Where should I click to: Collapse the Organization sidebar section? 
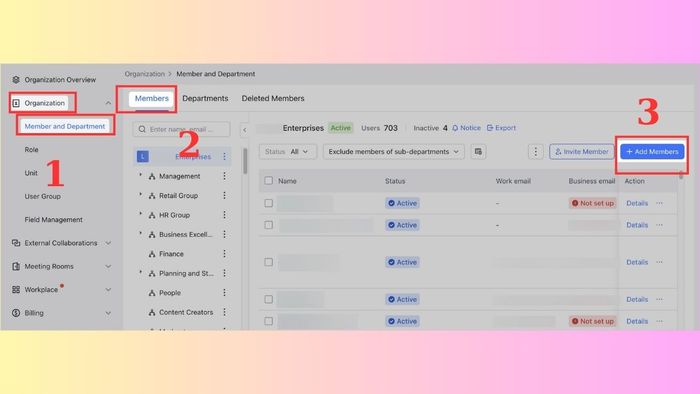click(x=108, y=103)
